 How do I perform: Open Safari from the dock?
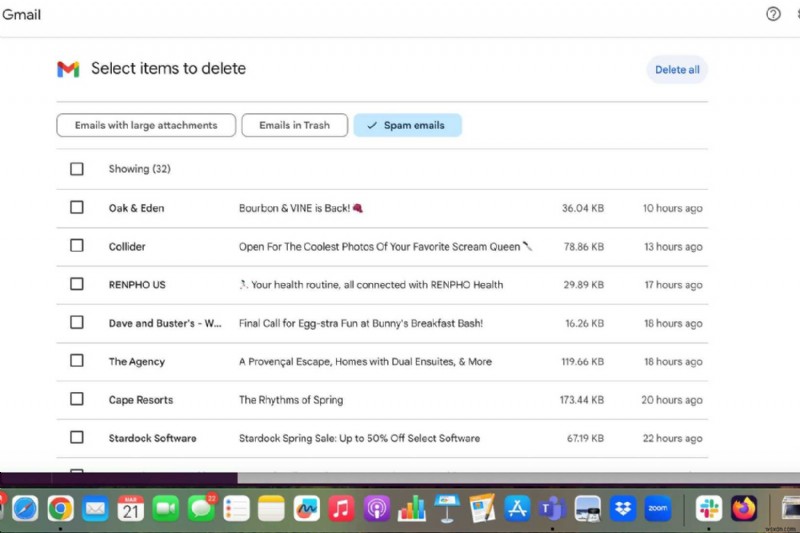pyautogui.click(x=25, y=509)
